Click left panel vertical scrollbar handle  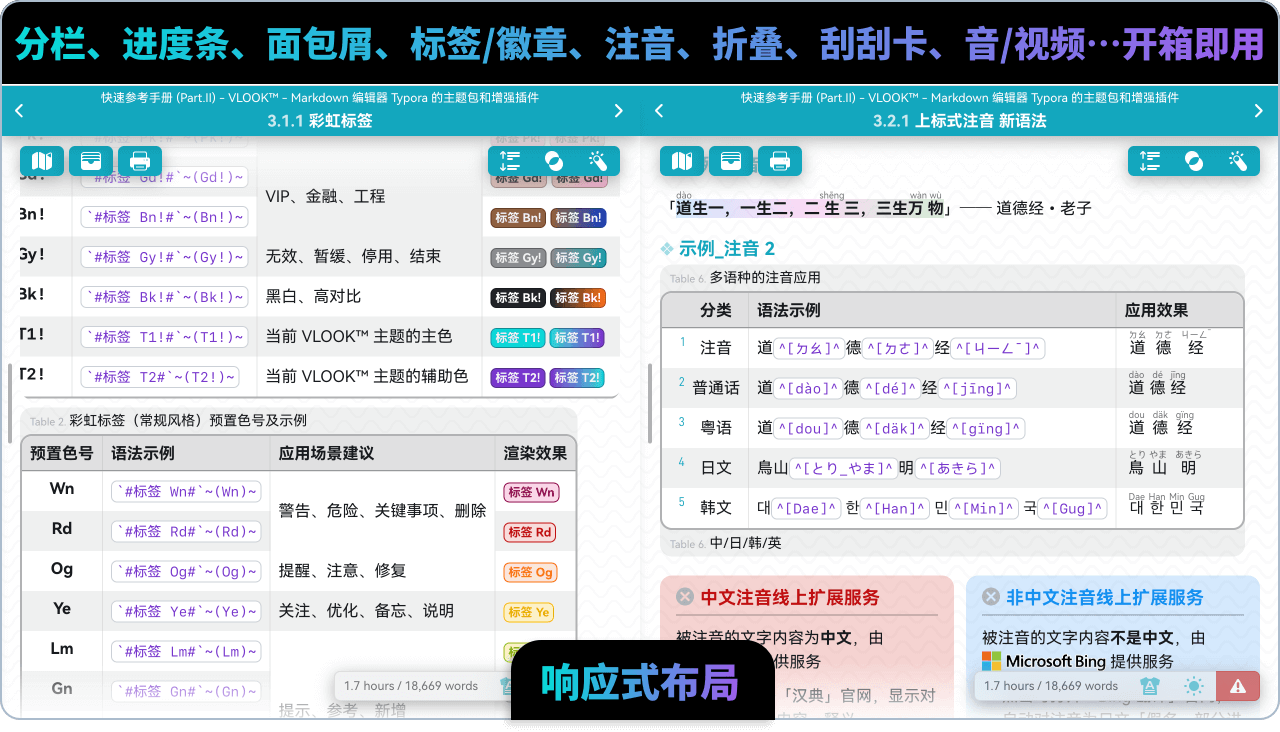[x=9, y=402]
